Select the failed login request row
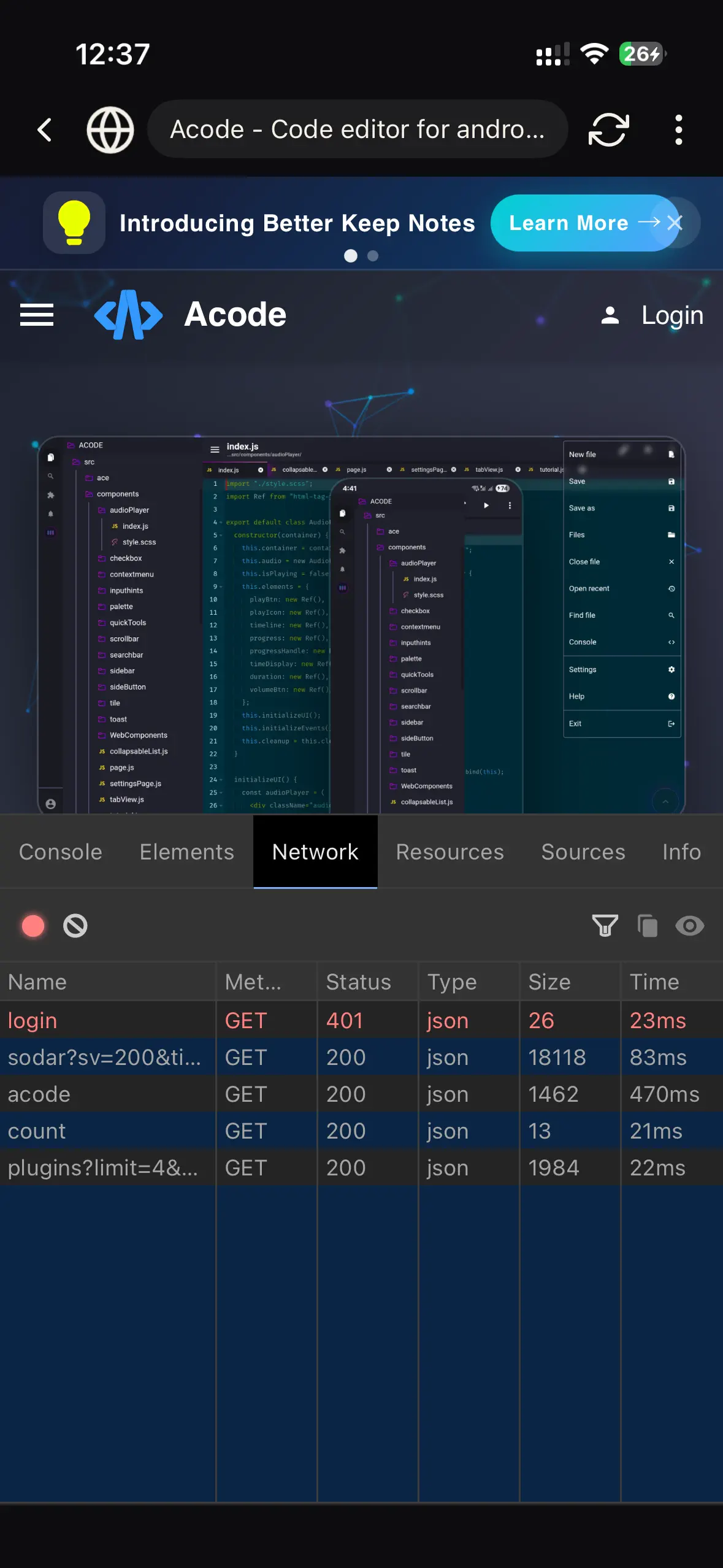The width and height of the screenshot is (723, 1568). point(107,1021)
